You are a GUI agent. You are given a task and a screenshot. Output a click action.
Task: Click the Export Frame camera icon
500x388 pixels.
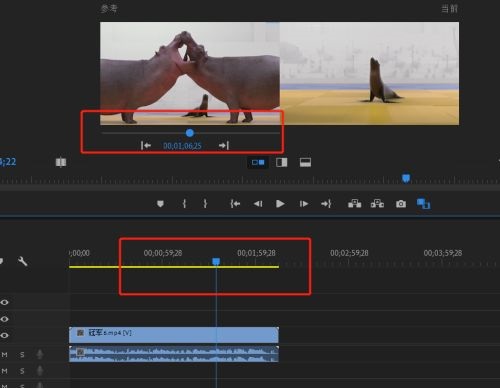[401, 204]
